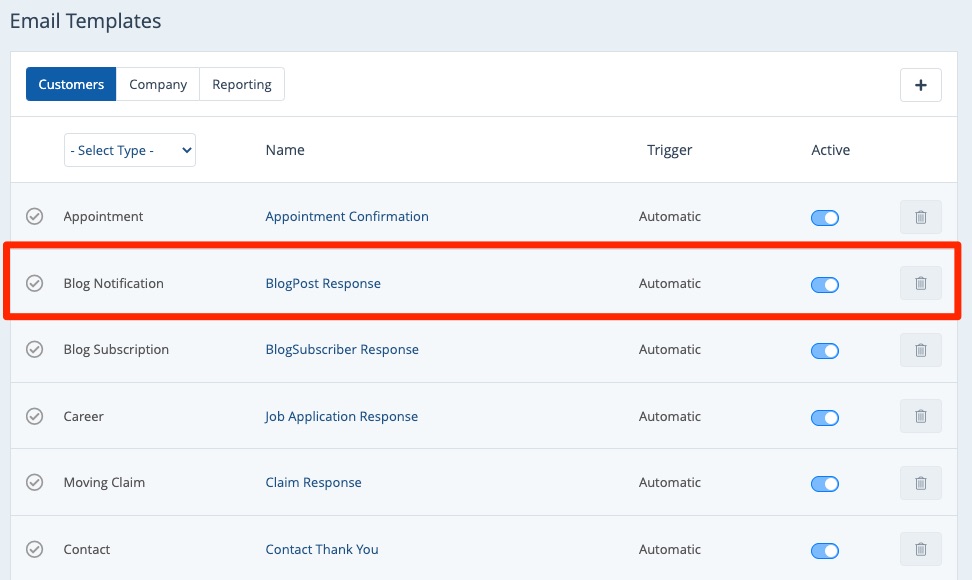The height and width of the screenshot is (580, 972).
Task: Click trash icon for Contact Thank You
Action: coord(920,549)
